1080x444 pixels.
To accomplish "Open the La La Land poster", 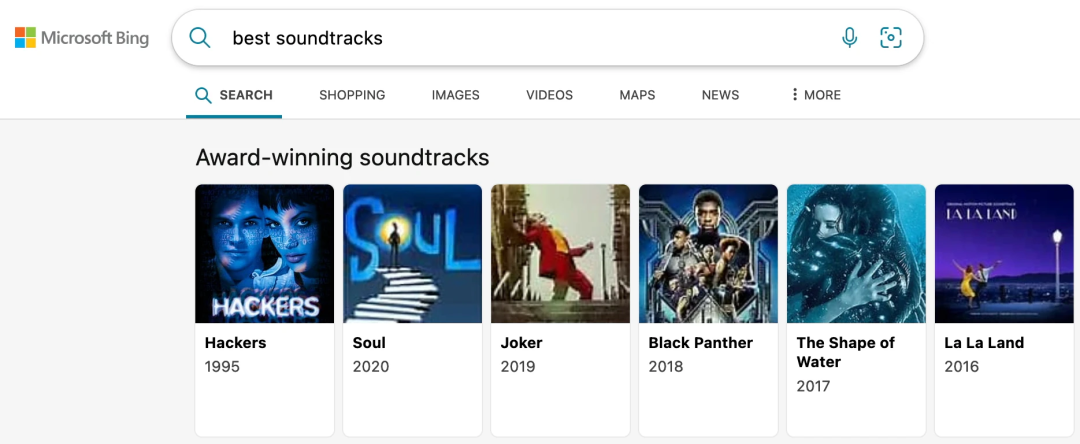I will [x=1004, y=253].
